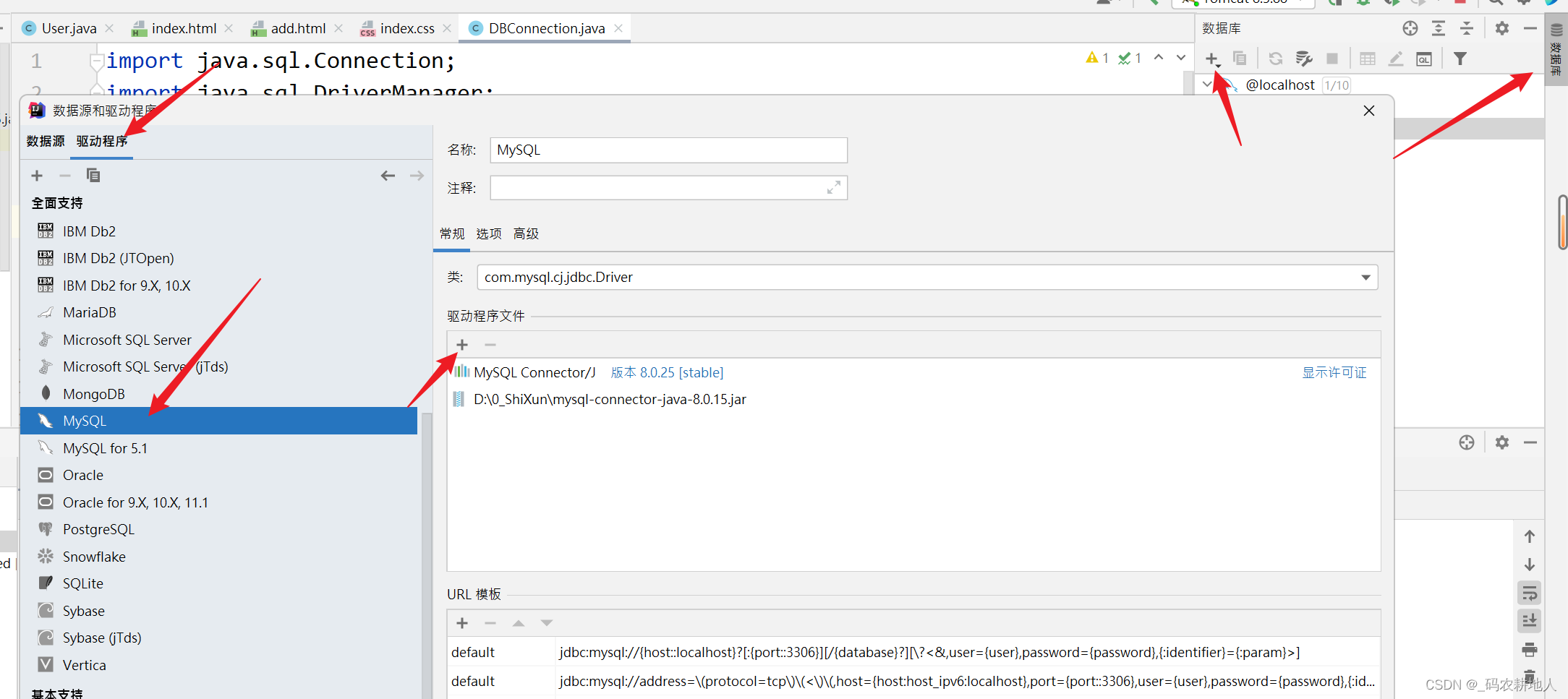Expand the comment field
This screenshot has width=1568, height=699.
point(833,188)
